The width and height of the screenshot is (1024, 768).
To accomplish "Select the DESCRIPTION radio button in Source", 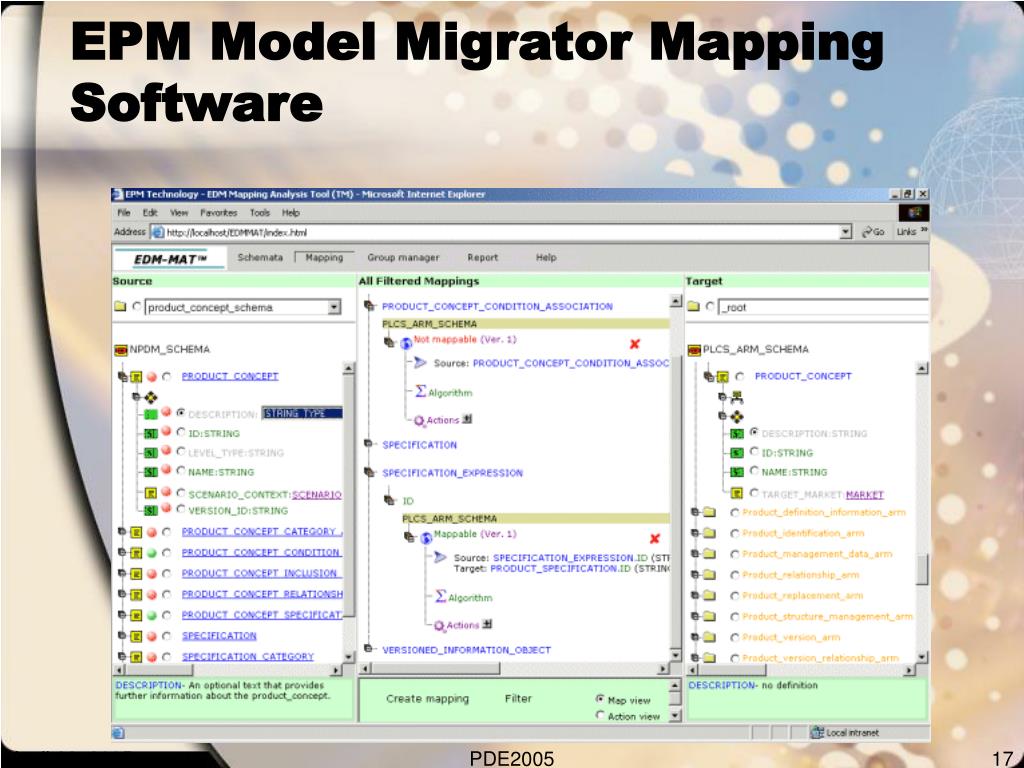I will point(181,413).
